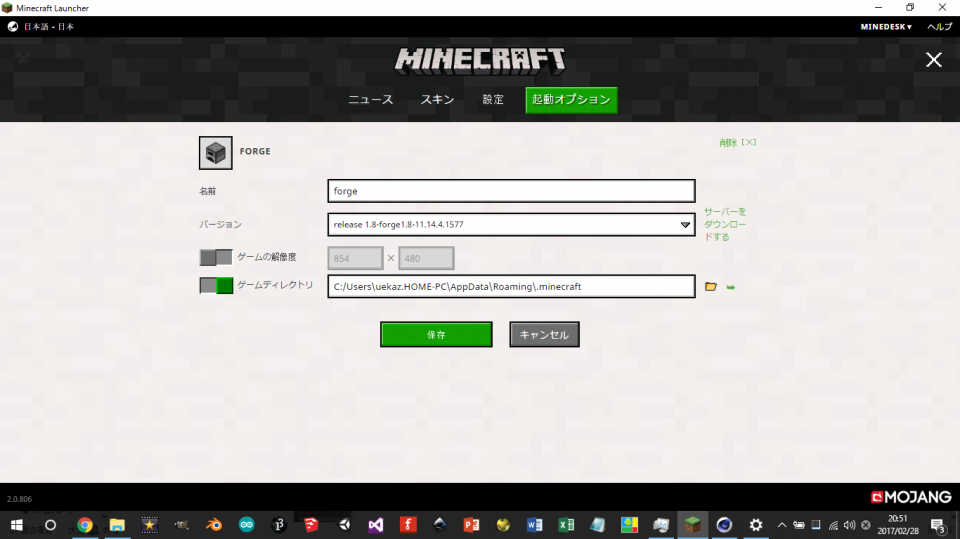960x539 pixels.
Task: Click green arrow to open game directory
Action: pos(730,287)
